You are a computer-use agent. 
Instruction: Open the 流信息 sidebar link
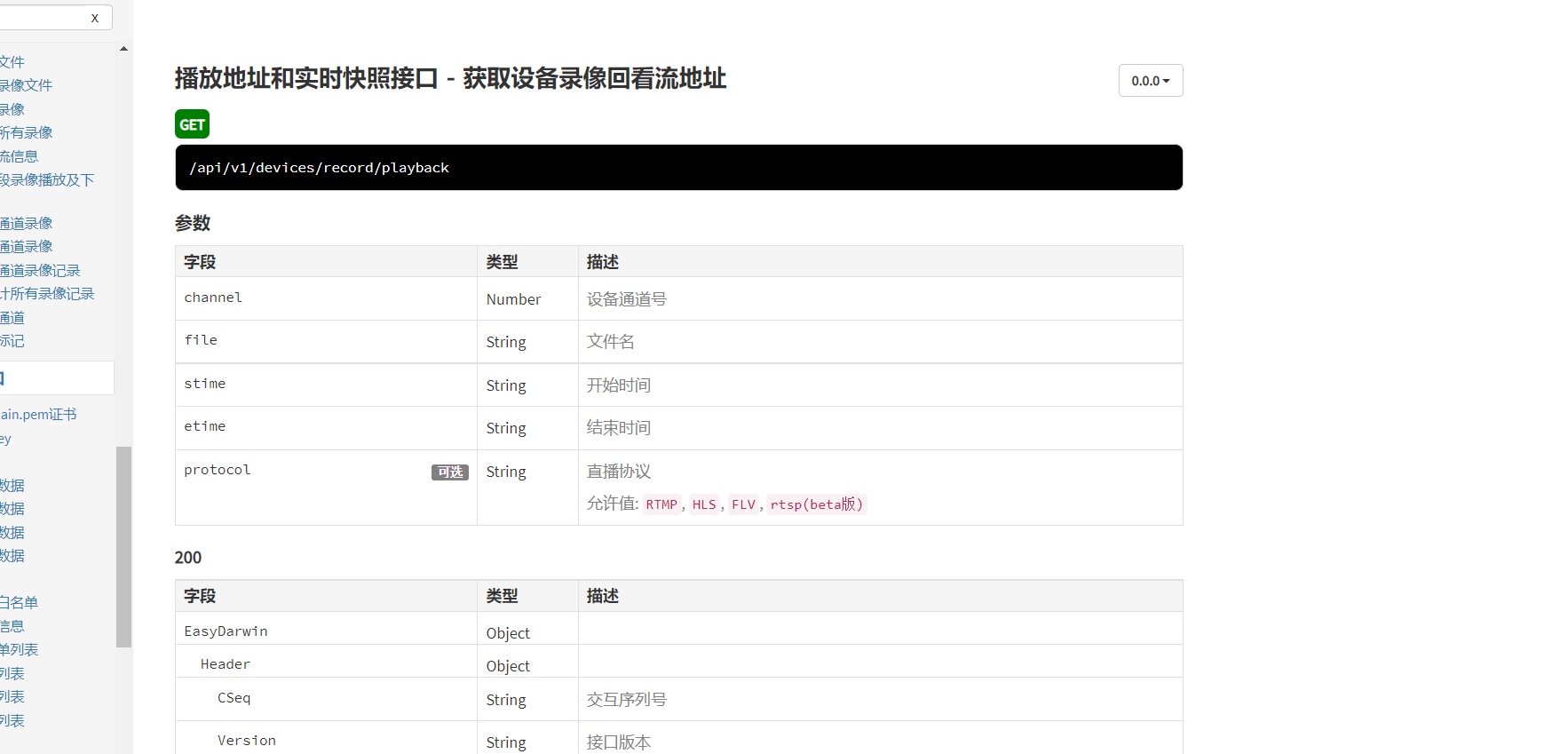click(20, 156)
